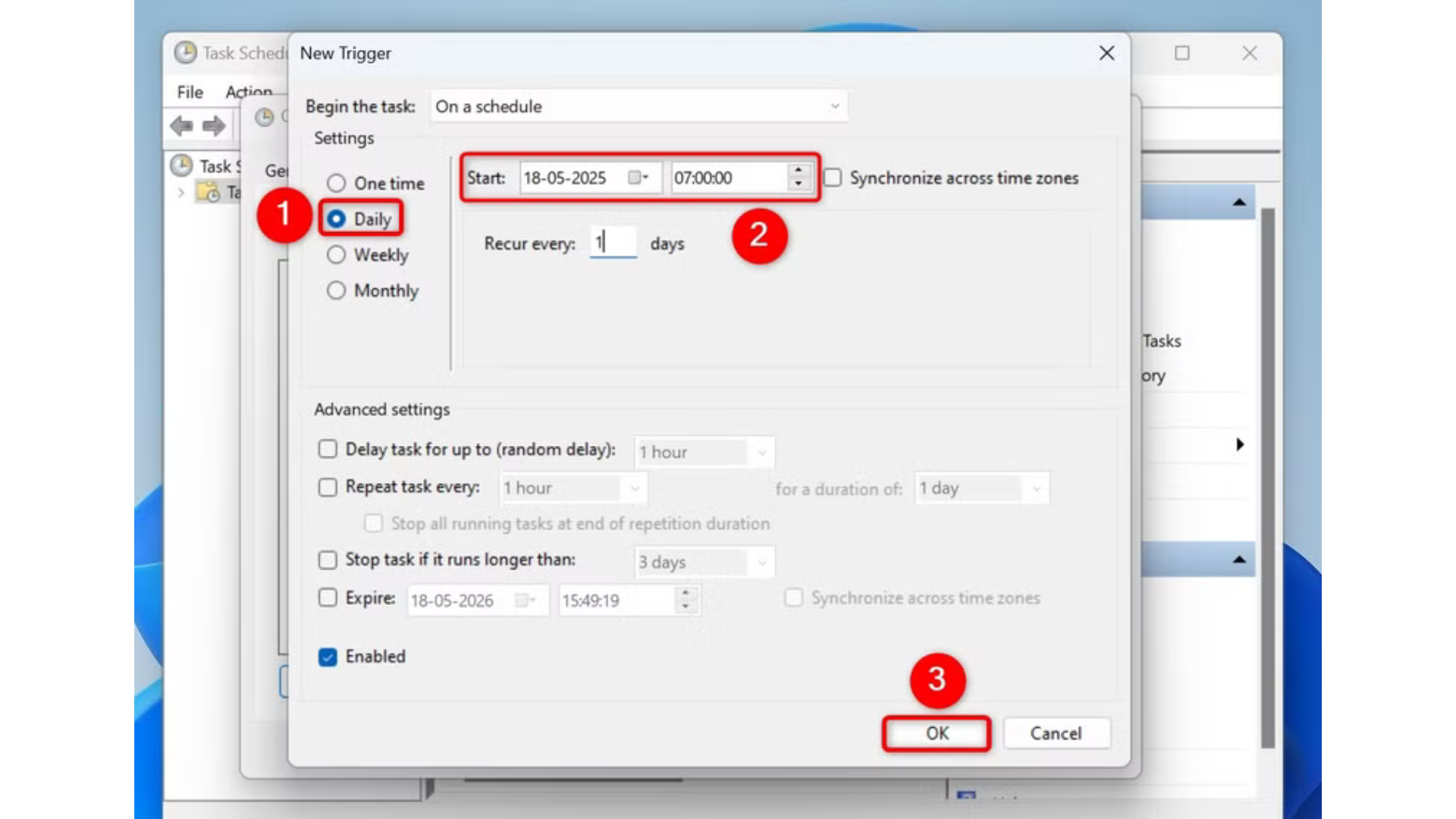Check the Expire checkbox
This screenshot has width=1456, height=819.
[328, 598]
